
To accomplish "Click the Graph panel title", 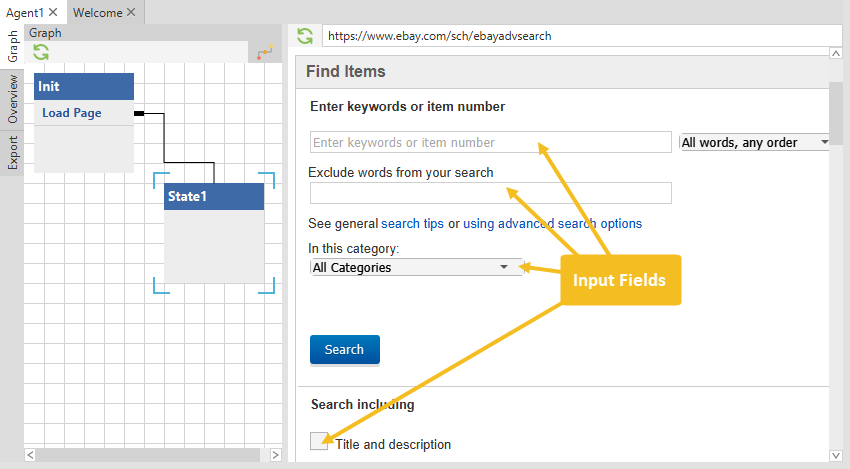I will point(46,33).
